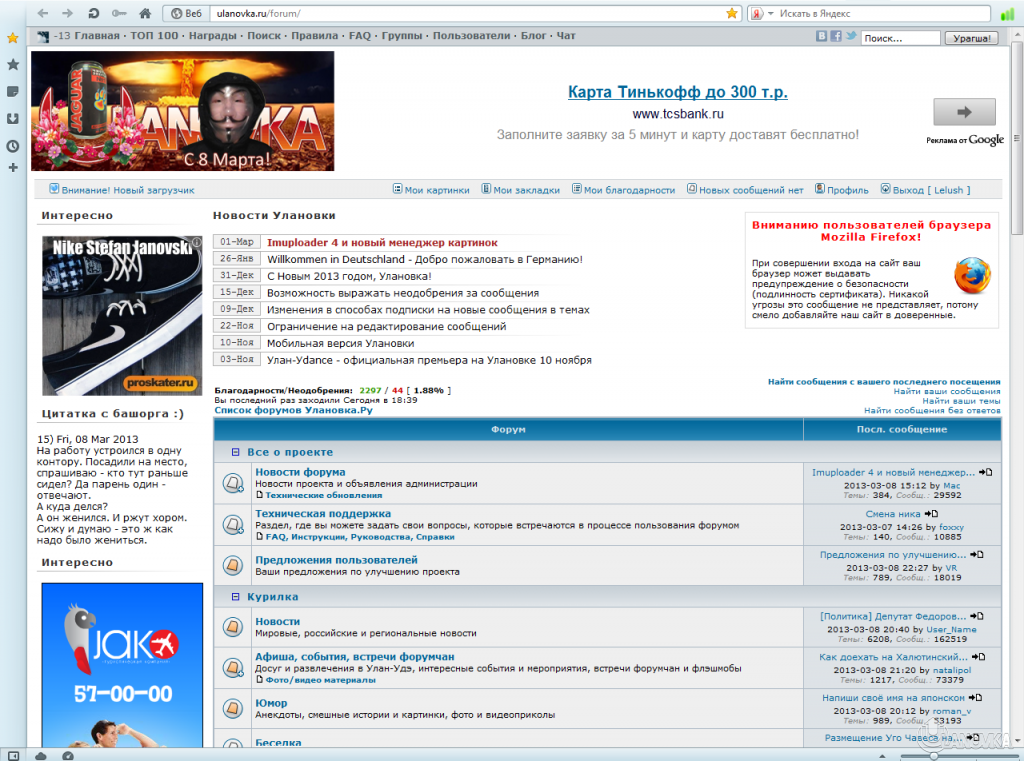Collapse the Курилка forum category
Viewport: 1024px width, 761px height.
[236, 597]
